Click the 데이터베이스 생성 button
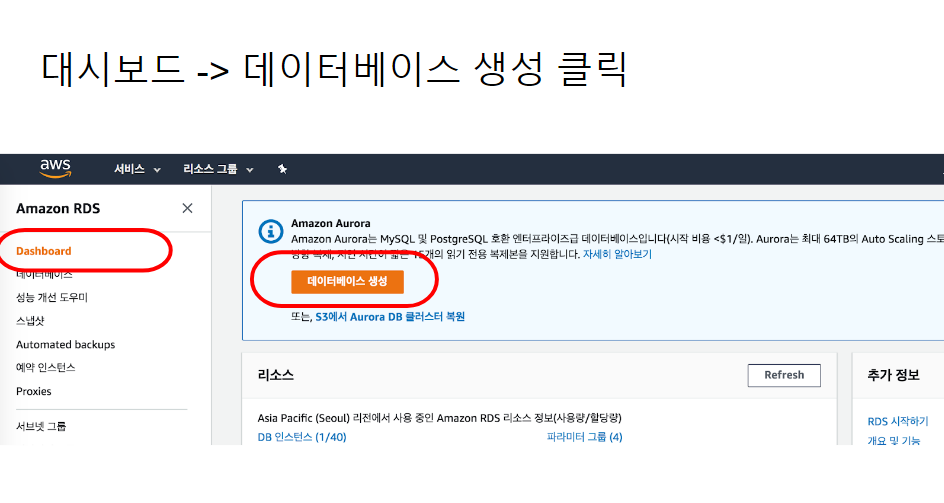The height and width of the screenshot is (503, 944). point(347,281)
